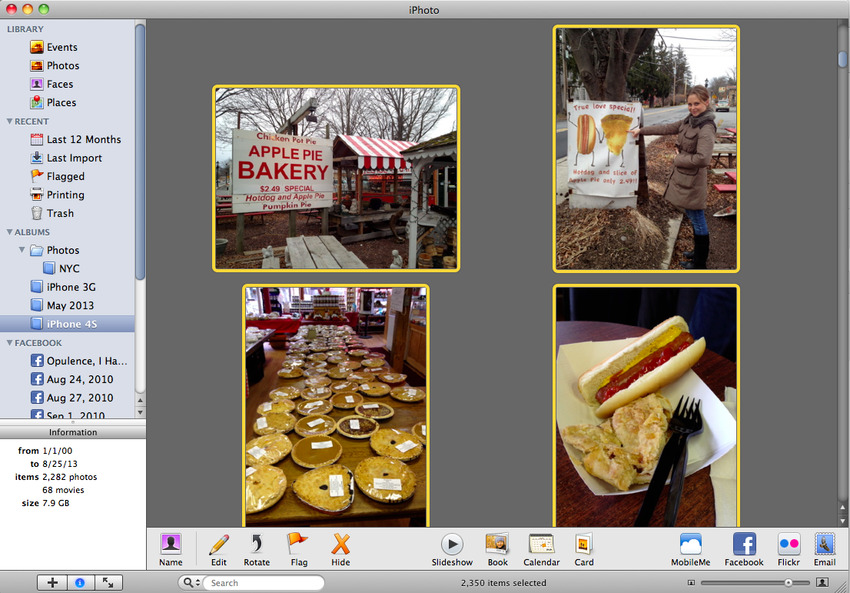
Task: Open Facebook album Aug 27, 2010
Action: point(72,398)
